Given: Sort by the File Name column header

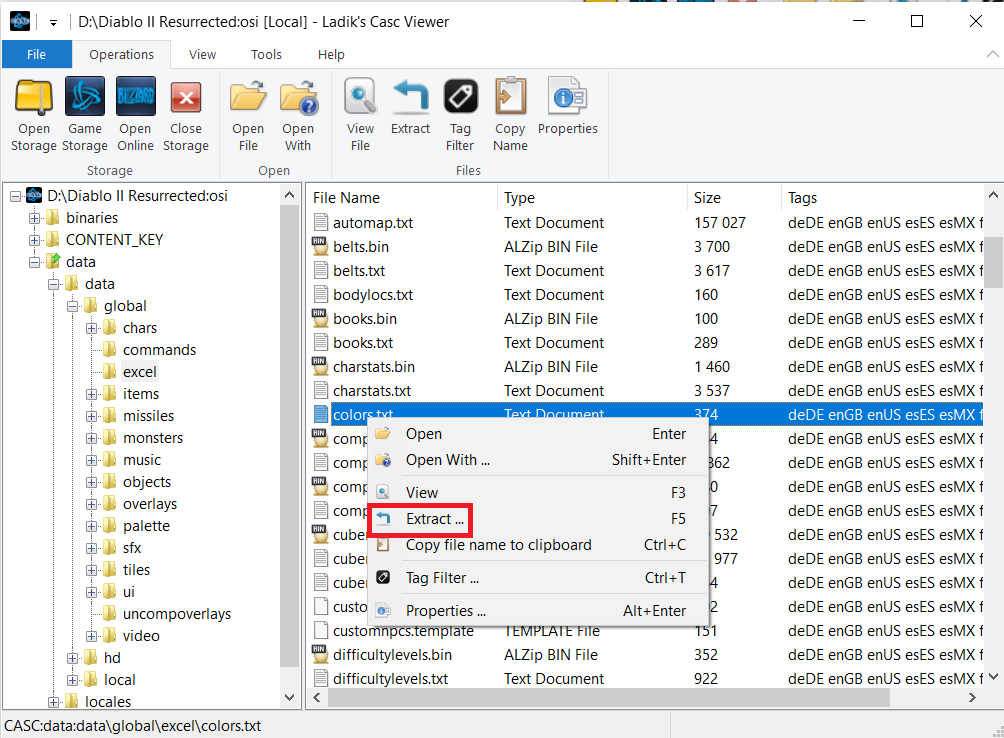Looking at the screenshot, I should (402, 198).
